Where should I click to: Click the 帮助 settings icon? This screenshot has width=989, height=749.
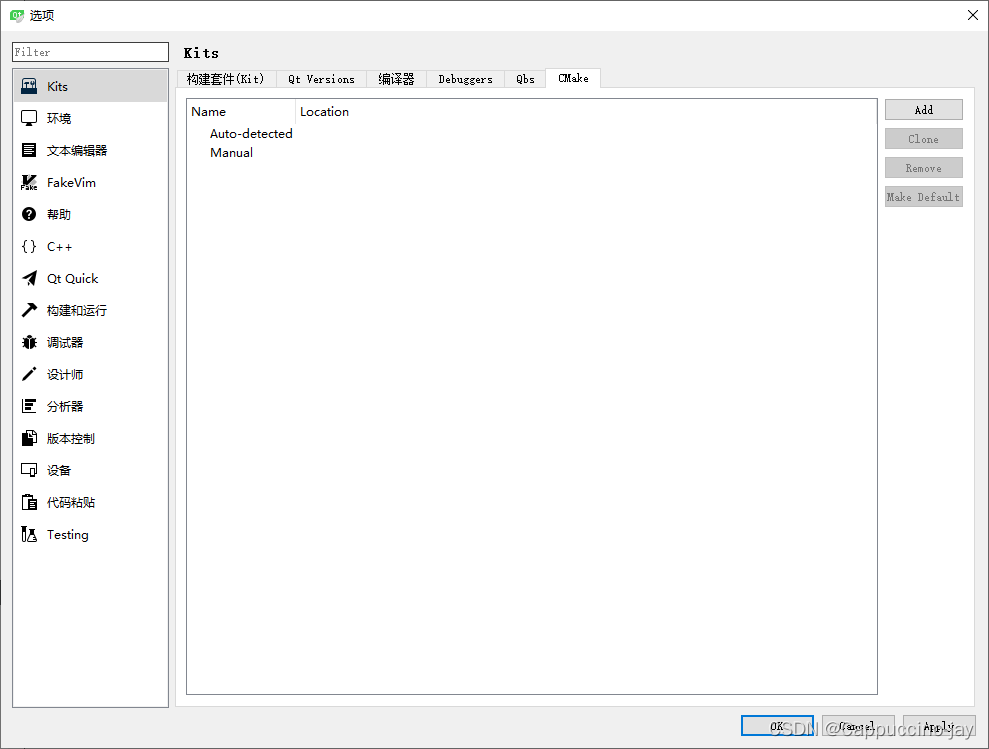coord(57,214)
